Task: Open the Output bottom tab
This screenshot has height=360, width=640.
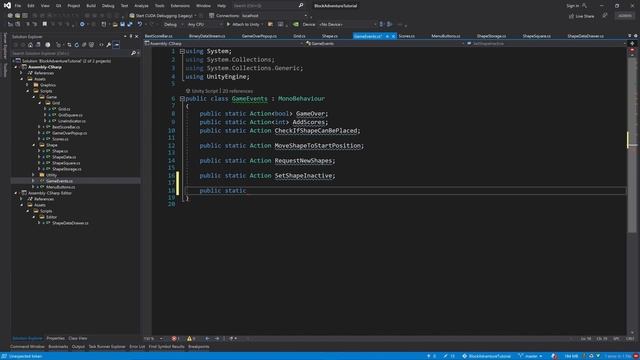Action: pyautogui.click(x=78, y=347)
